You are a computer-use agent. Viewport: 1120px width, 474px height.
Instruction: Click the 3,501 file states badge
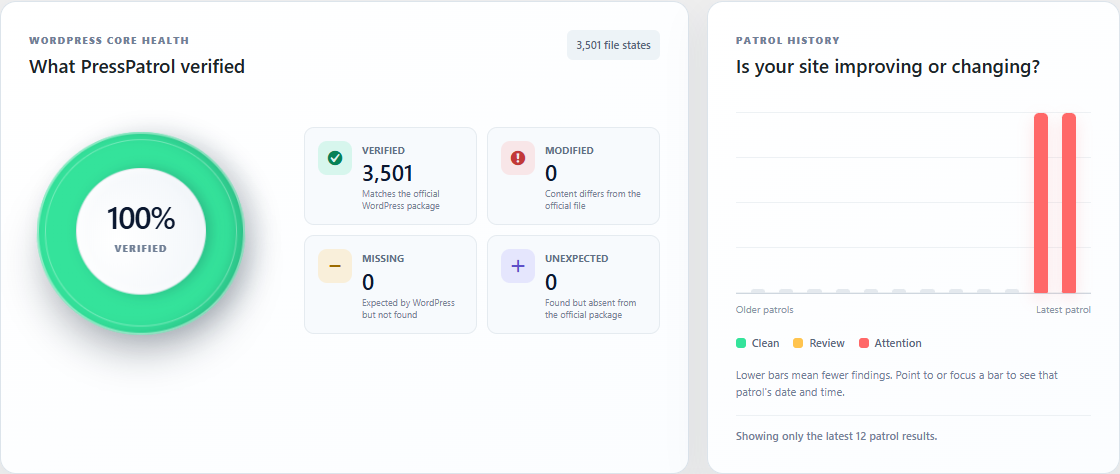[x=614, y=45]
